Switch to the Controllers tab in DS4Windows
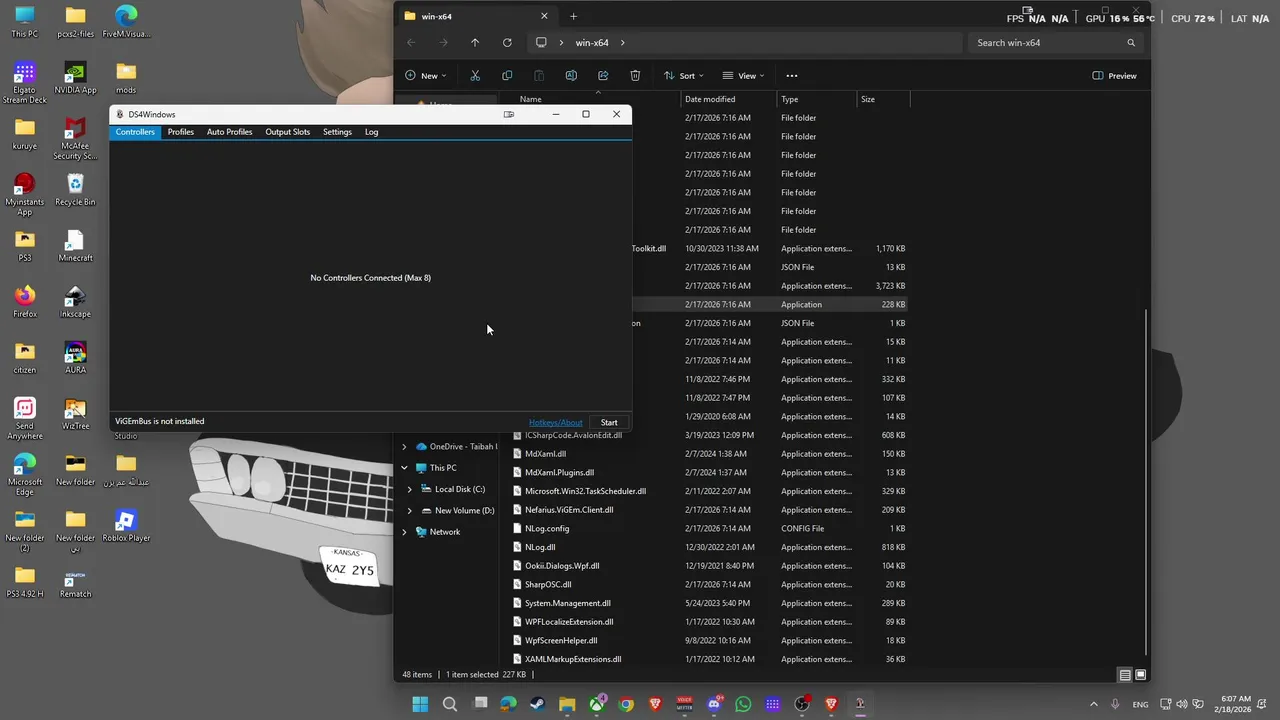 [x=135, y=132]
